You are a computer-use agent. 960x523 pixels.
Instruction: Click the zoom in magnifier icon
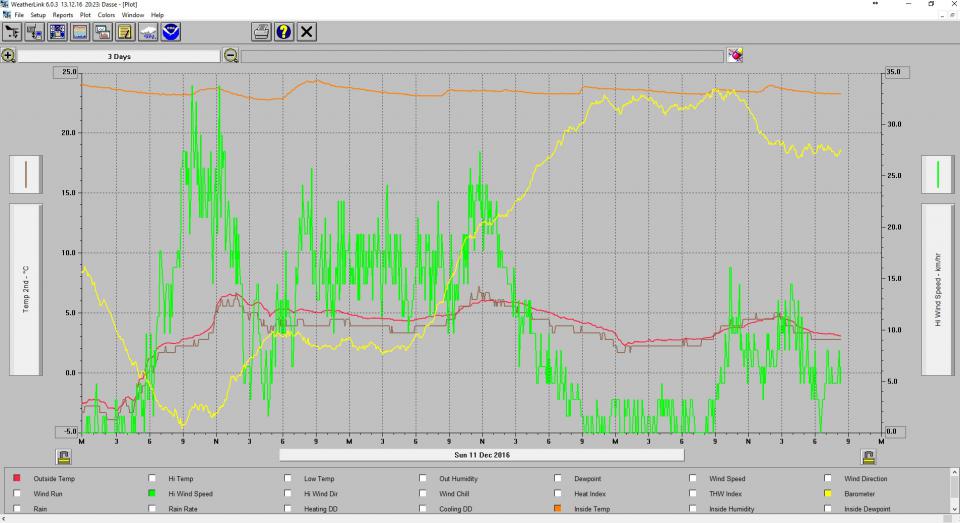pos(8,56)
